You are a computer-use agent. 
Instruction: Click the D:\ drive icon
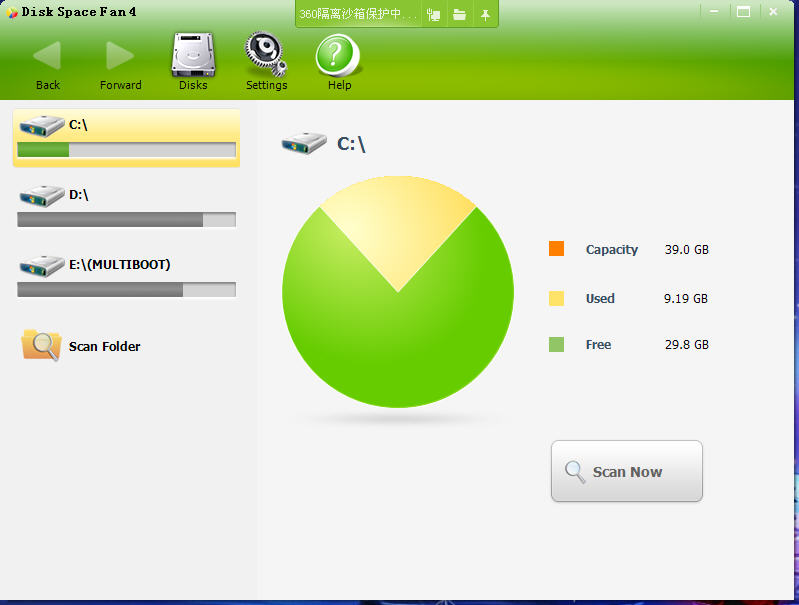tap(42, 196)
